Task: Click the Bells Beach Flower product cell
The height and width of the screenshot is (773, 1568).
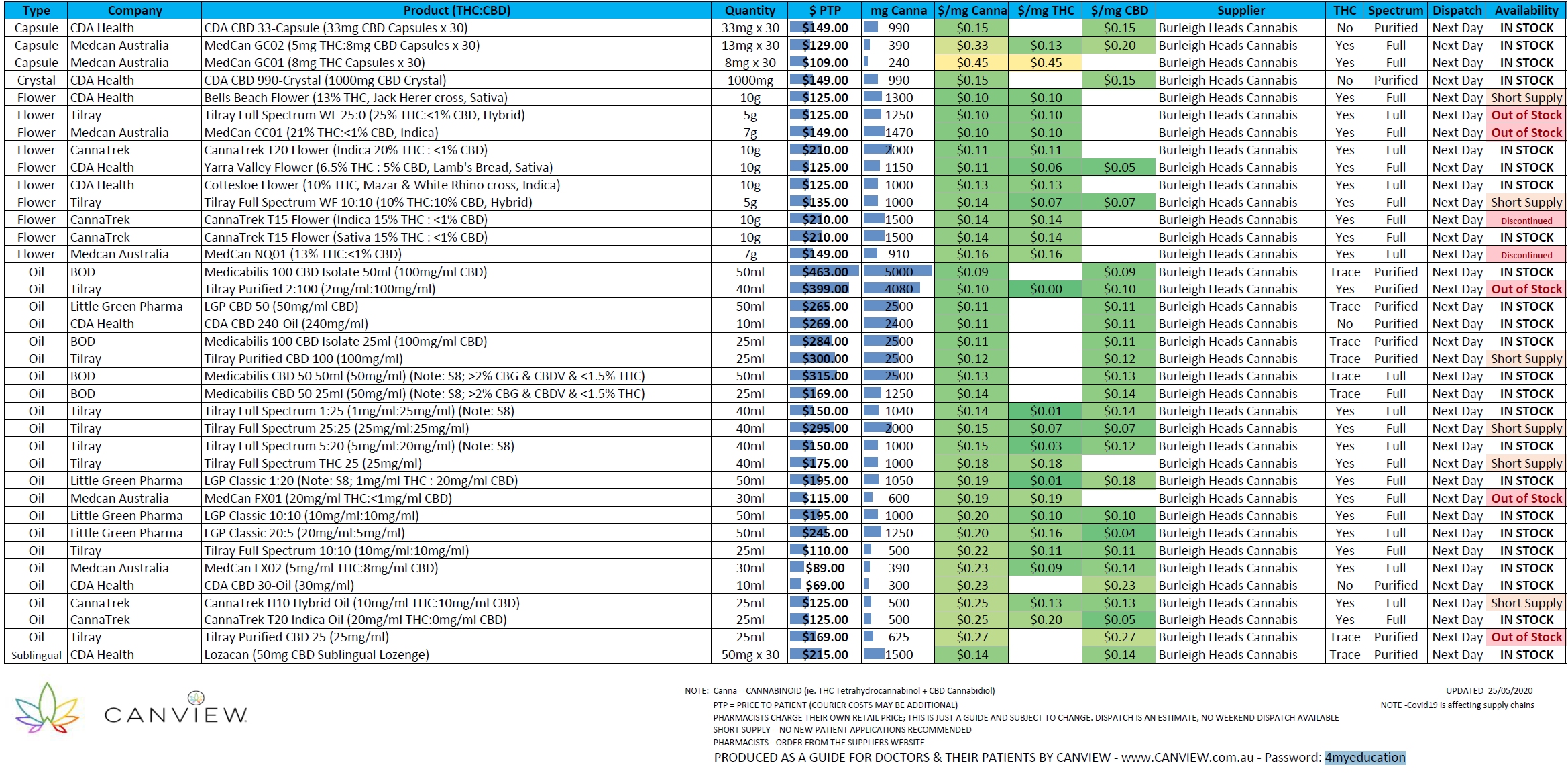Action: click(457, 98)
